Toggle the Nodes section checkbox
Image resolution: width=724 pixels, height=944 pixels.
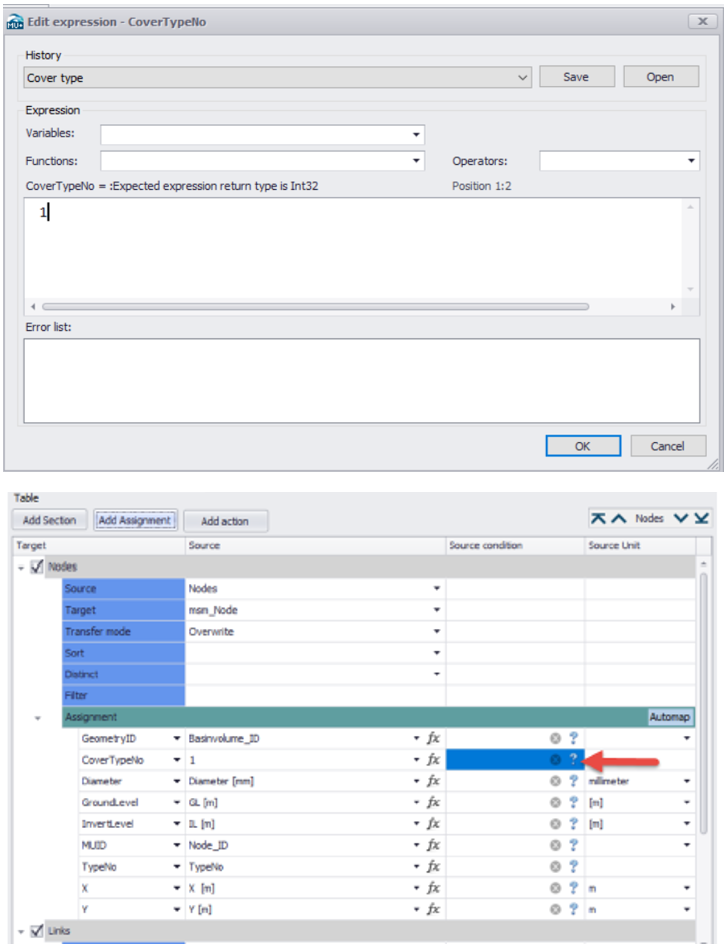37,566
